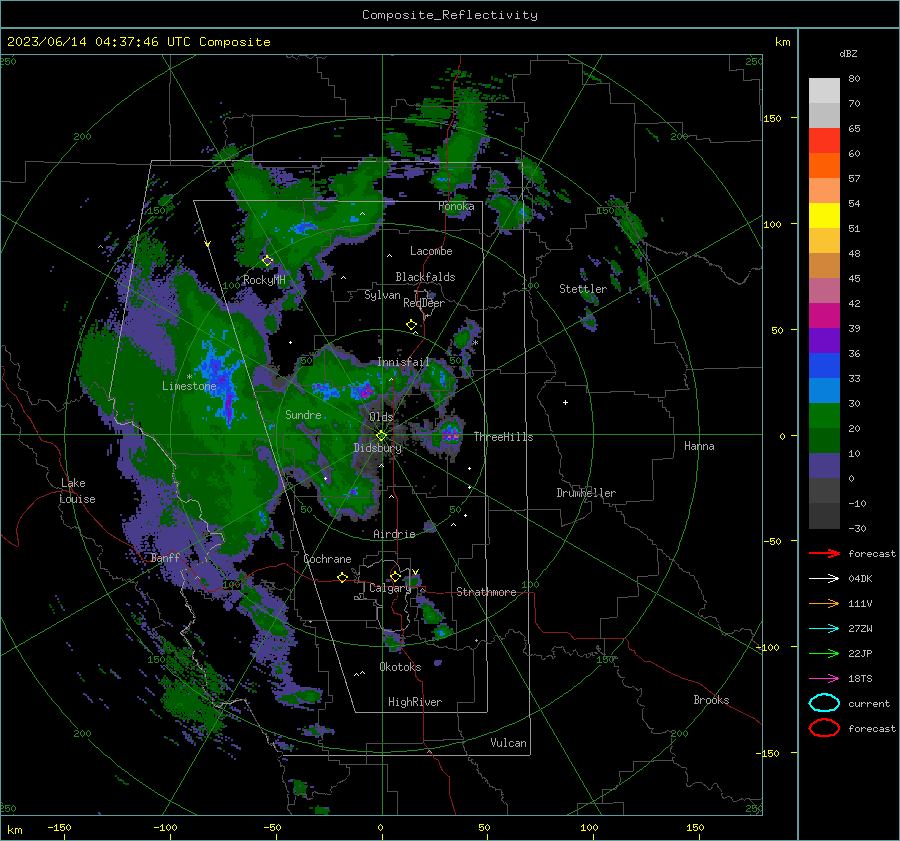Viewport: 900px width, 841px height.
Task: Click the dBZ legend heading
Action: point(848,54)
